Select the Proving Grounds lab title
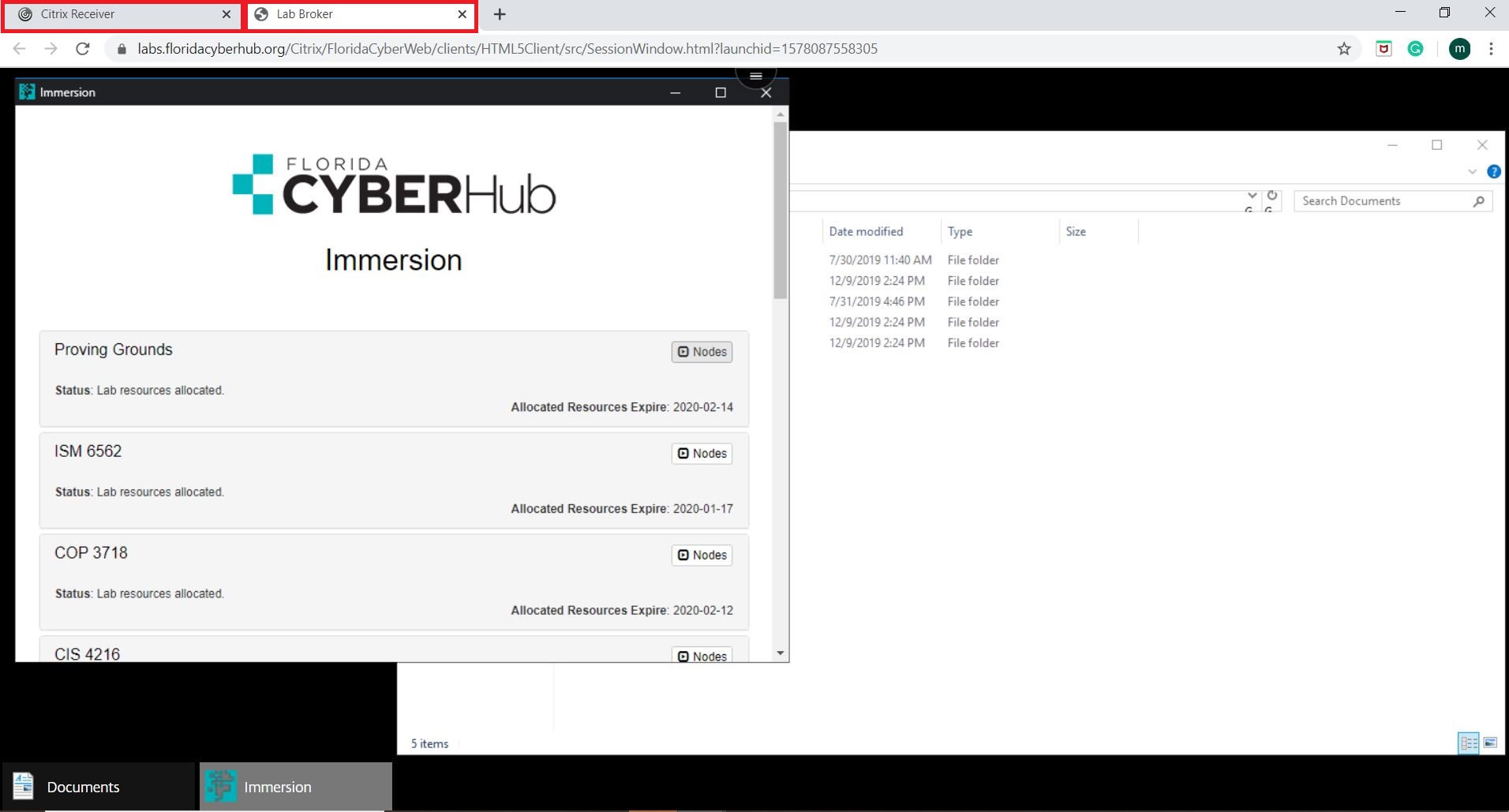Screen dimensions: 1509x812 pyautogui.click(x=113, y=350)
